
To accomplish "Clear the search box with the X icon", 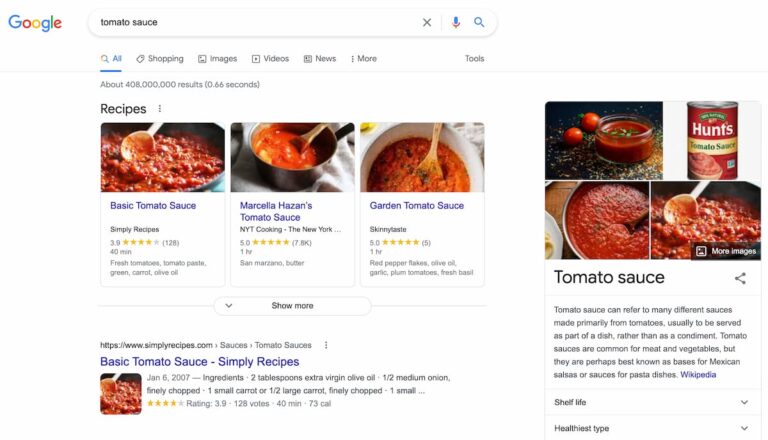I will pyautogui.click(x=427, y=23).
